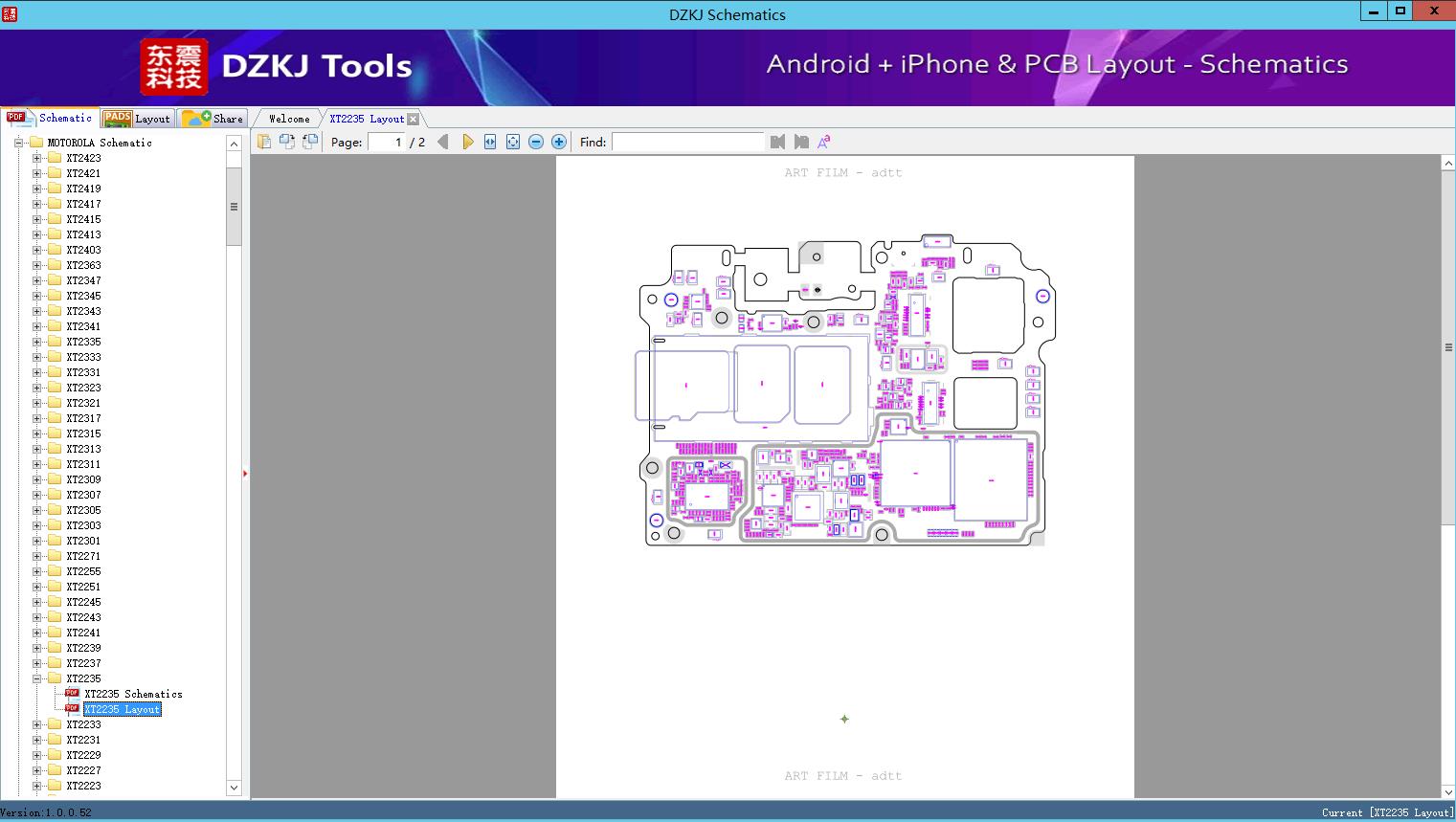Zoom in on the layout
Viewport: 1456px width, 822px height.
click(x=559, y=142)
